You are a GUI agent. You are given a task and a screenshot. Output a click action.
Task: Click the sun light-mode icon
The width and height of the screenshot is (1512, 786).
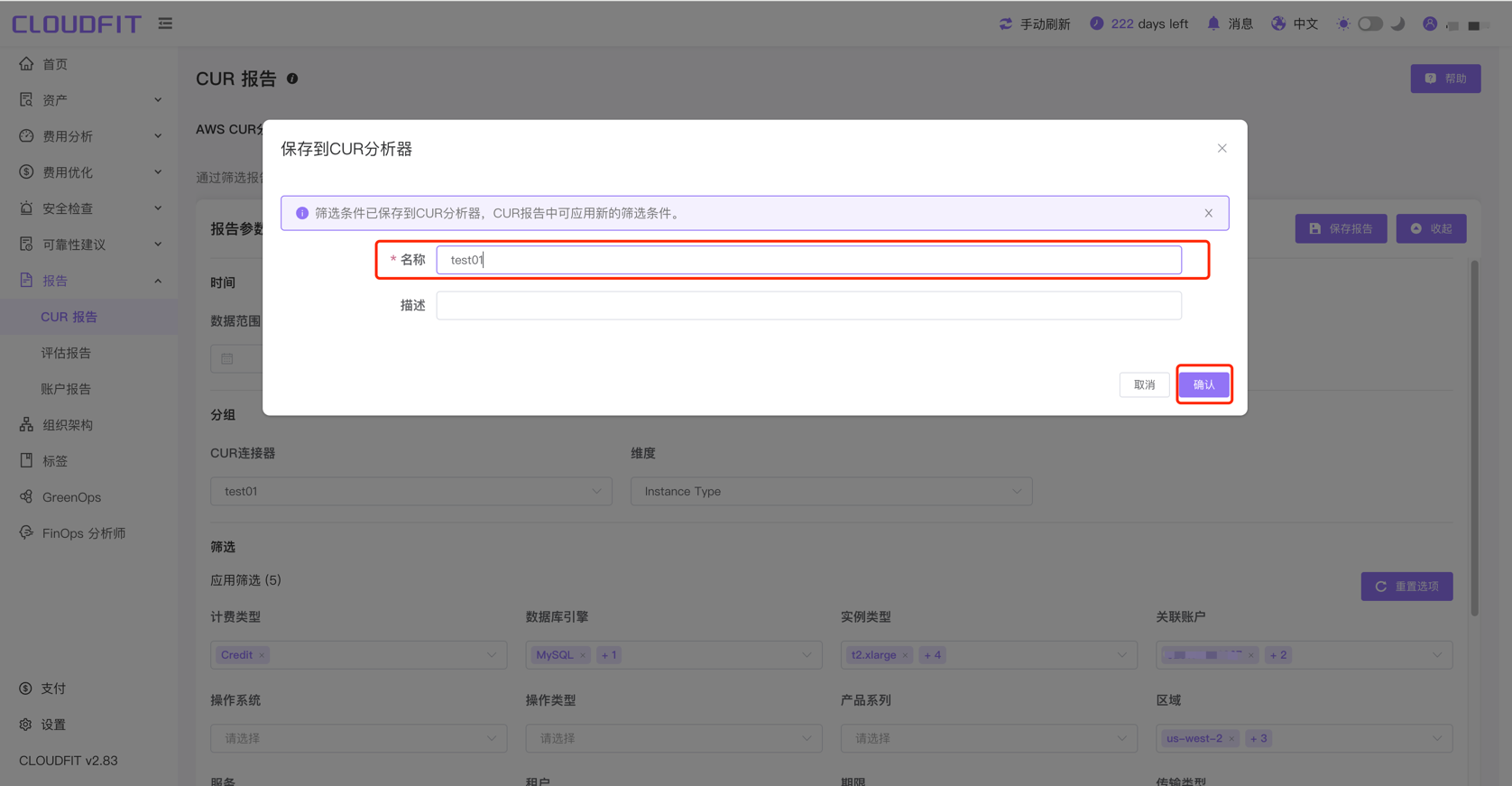tap(1343, 23)
